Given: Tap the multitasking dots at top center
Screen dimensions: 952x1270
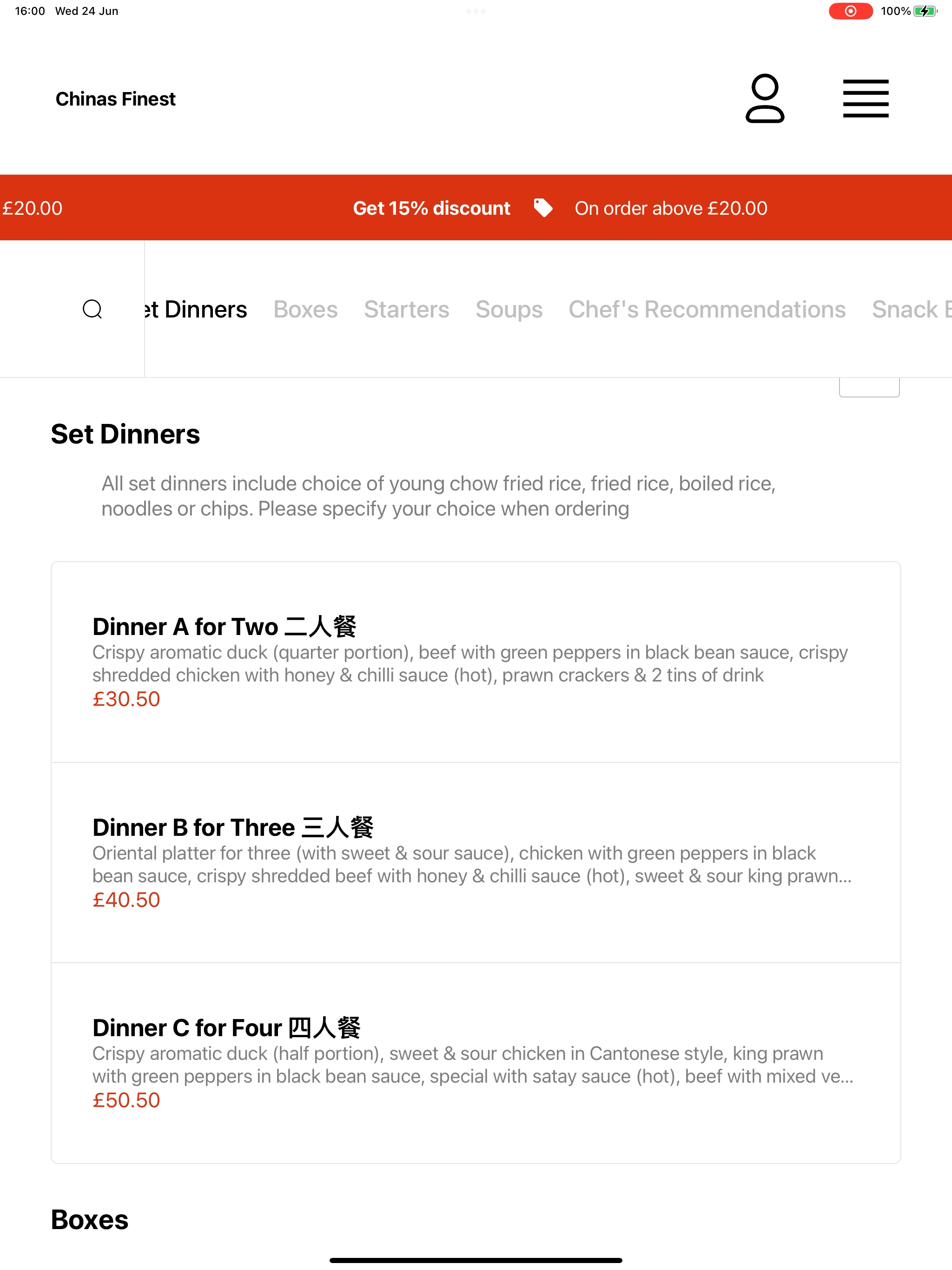Looking at the screenshot, I should 476,11.
